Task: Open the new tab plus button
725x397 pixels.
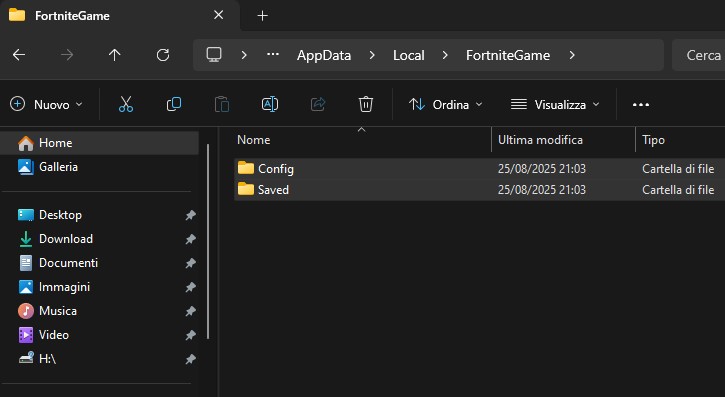Action: coord(263,16)
